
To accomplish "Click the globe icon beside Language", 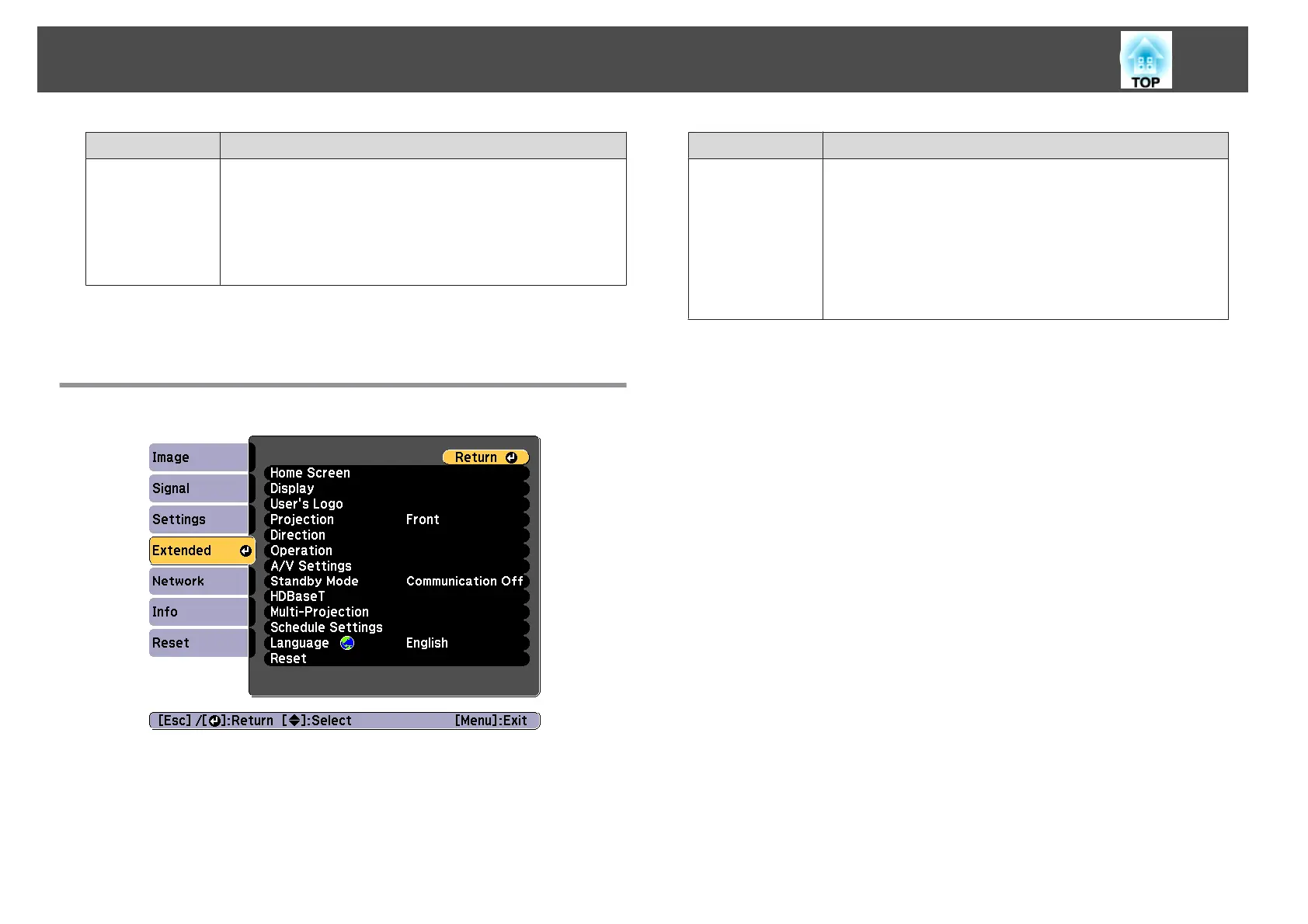I will coord(347,643).
